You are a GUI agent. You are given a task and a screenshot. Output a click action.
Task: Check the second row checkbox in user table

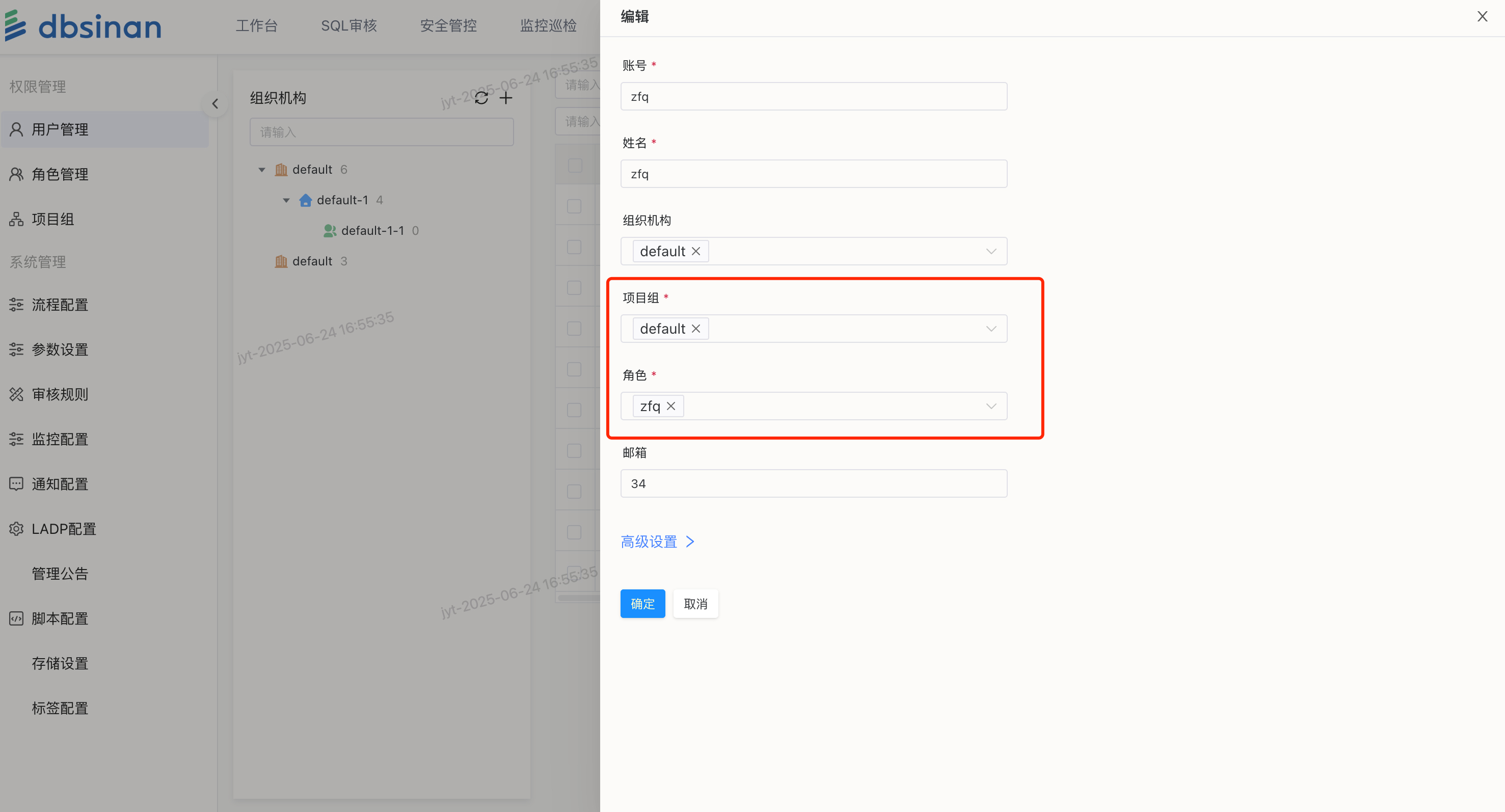[x=575, y=247]
